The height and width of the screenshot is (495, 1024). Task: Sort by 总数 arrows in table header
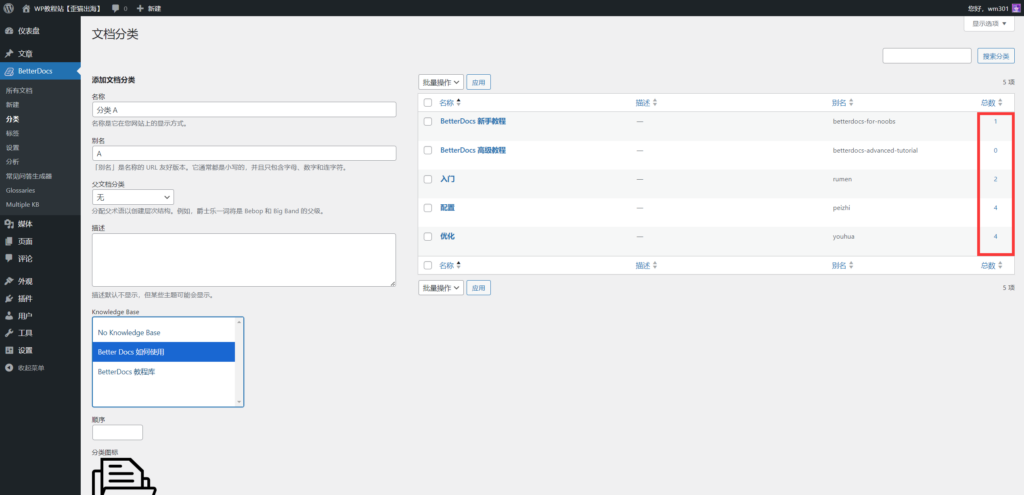point(1000,103)
